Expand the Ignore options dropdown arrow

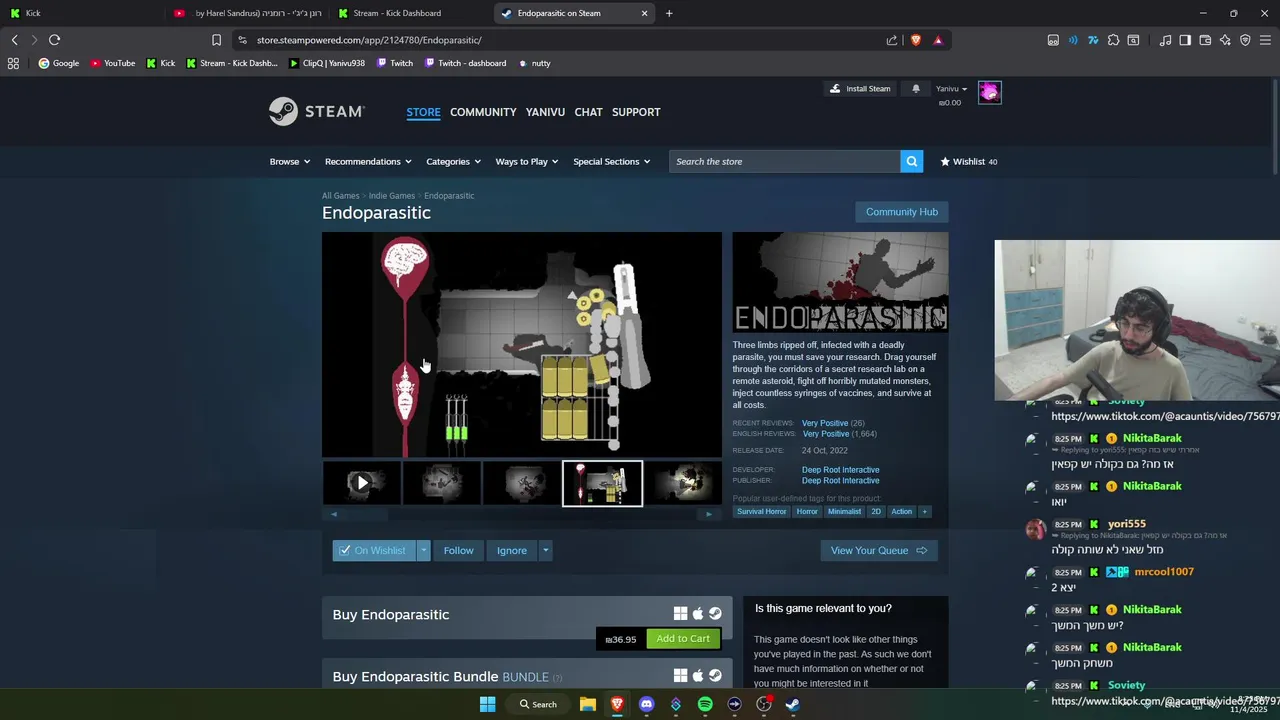click(545, 550)
